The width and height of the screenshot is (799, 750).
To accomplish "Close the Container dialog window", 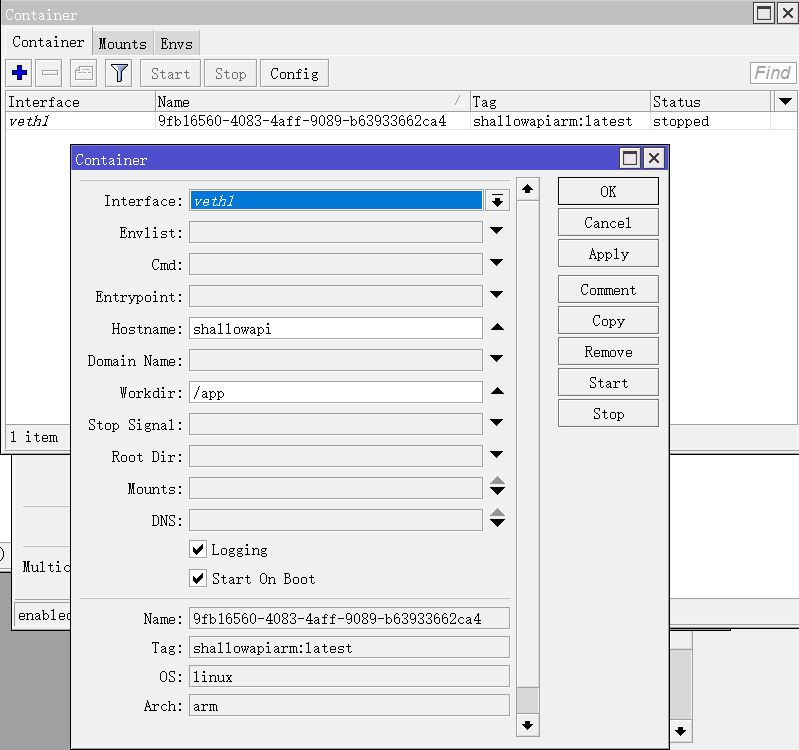I will pyautogui.click(x=654, y=158).
